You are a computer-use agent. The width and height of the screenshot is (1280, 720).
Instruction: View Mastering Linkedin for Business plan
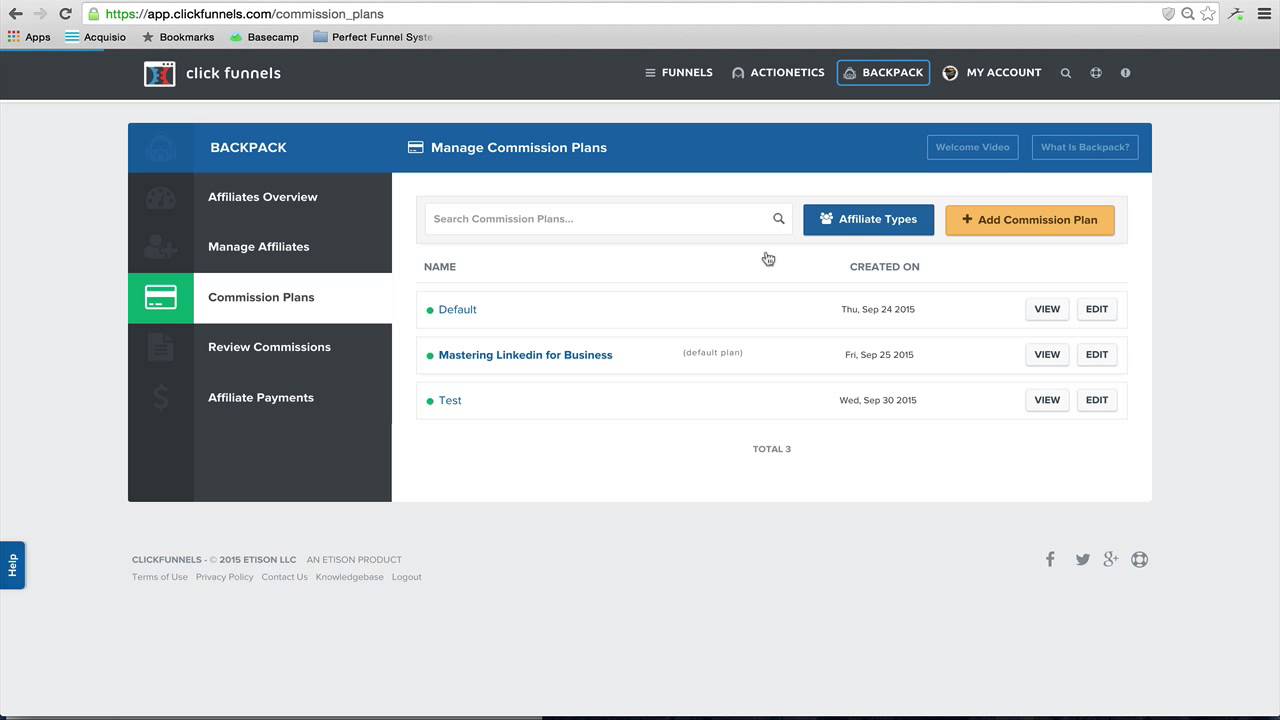click(x=1047, y=354)
